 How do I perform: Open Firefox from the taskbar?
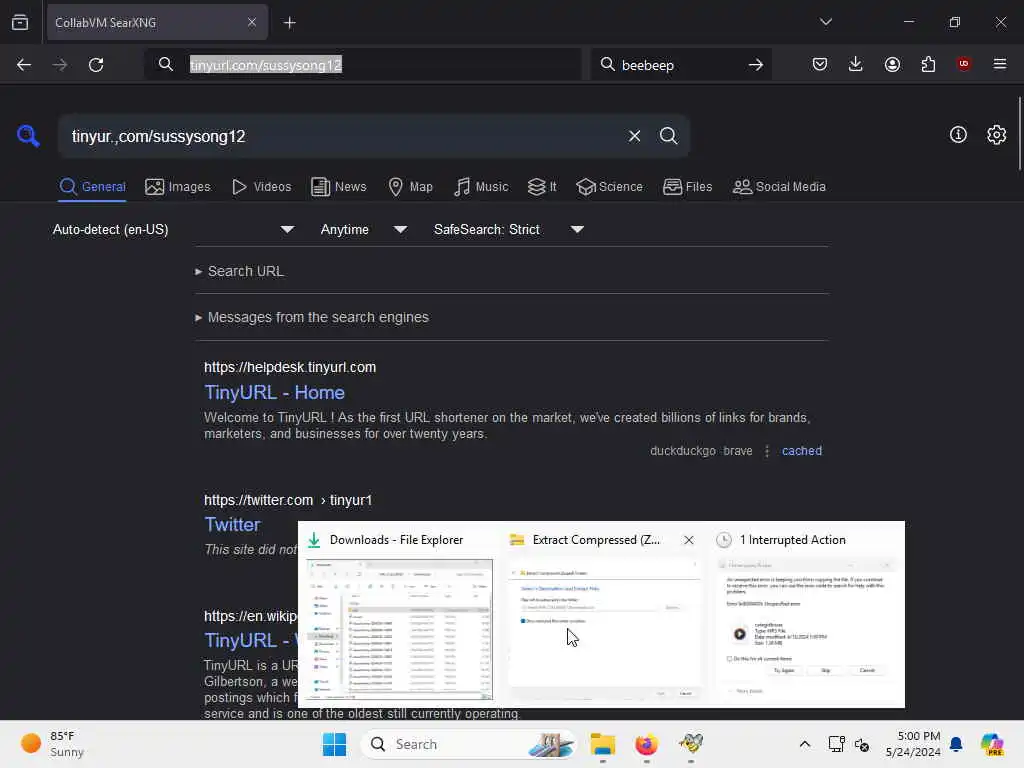tap(646, 744)
